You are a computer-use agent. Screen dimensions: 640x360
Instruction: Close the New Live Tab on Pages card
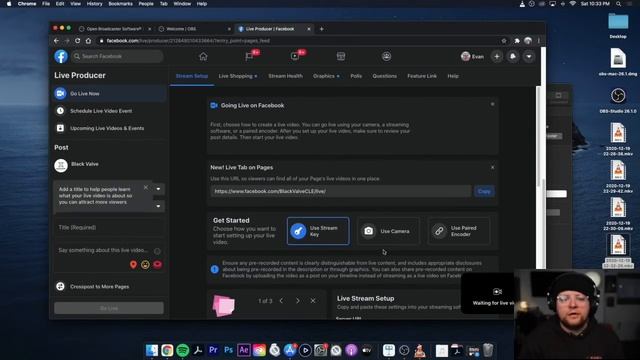click(x=493, y=167)
